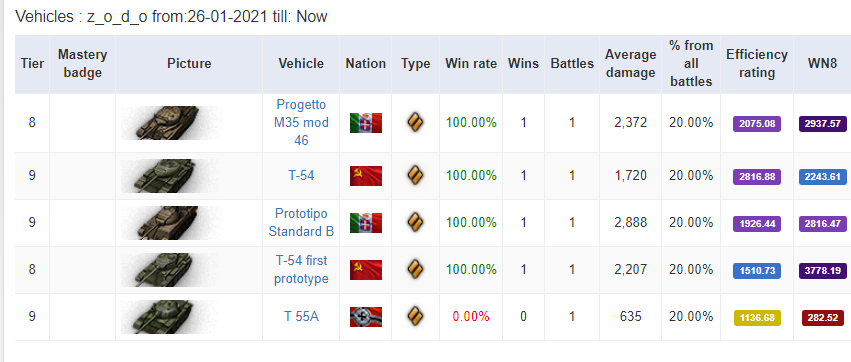Image resolution: width=851 pixels, height=362 pixels.
Task: Open the Prototipo Standard B link
Action: click(x=301, y=223)
